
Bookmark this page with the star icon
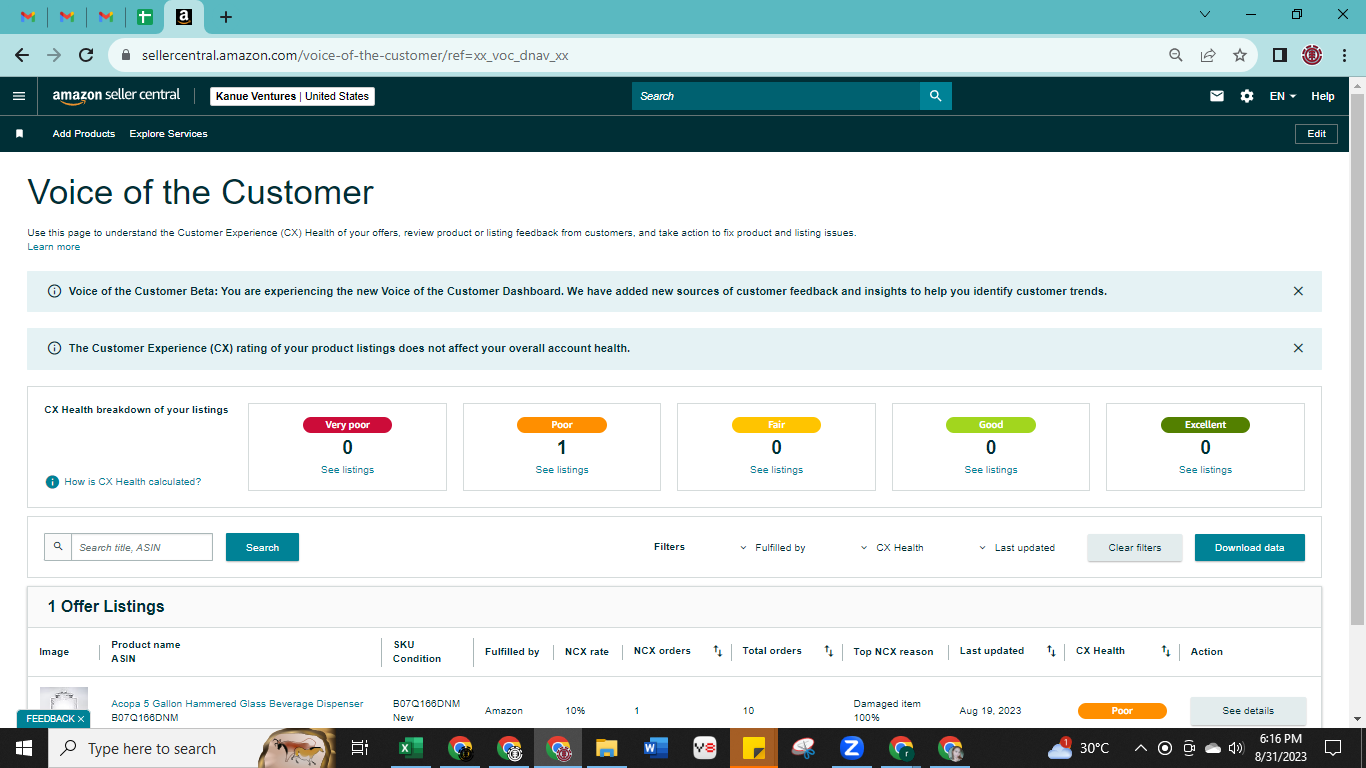point(1240,55)
